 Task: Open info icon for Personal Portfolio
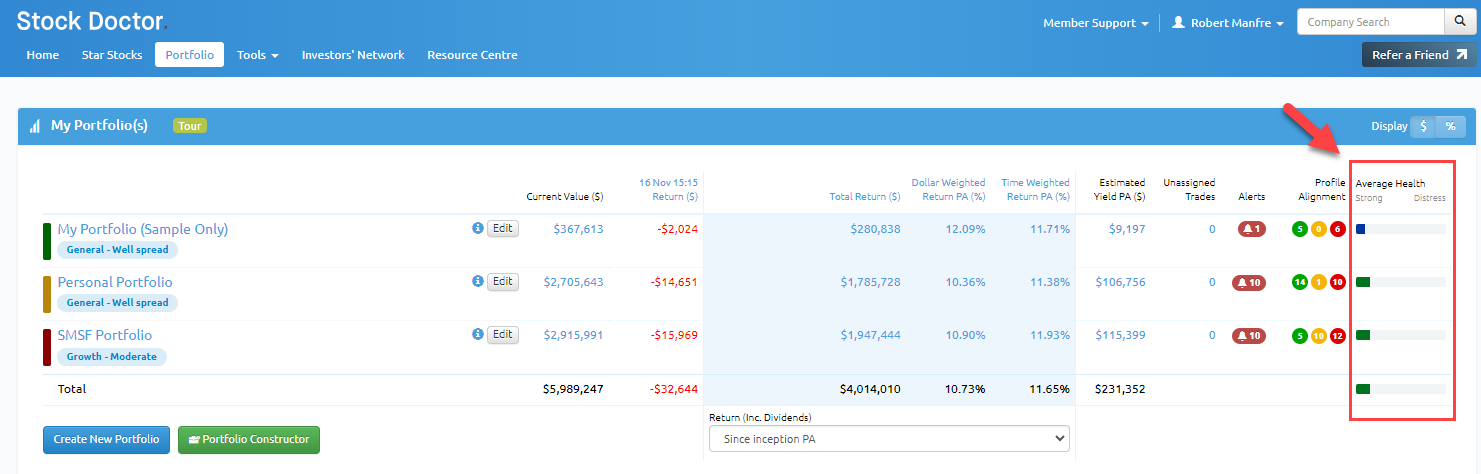coord(477,282)
